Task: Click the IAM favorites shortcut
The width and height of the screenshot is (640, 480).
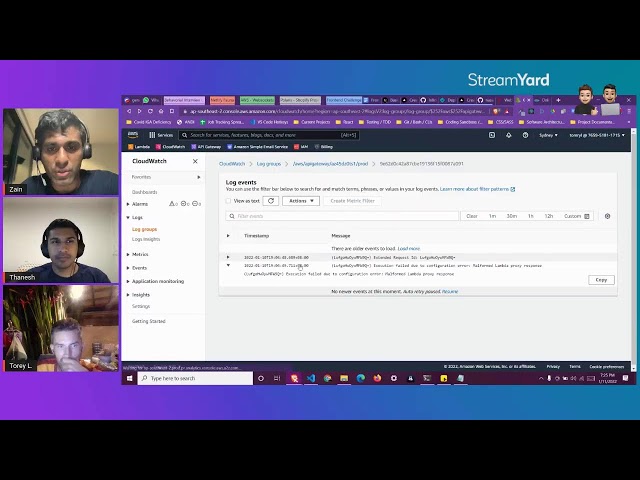Action: 301,147
